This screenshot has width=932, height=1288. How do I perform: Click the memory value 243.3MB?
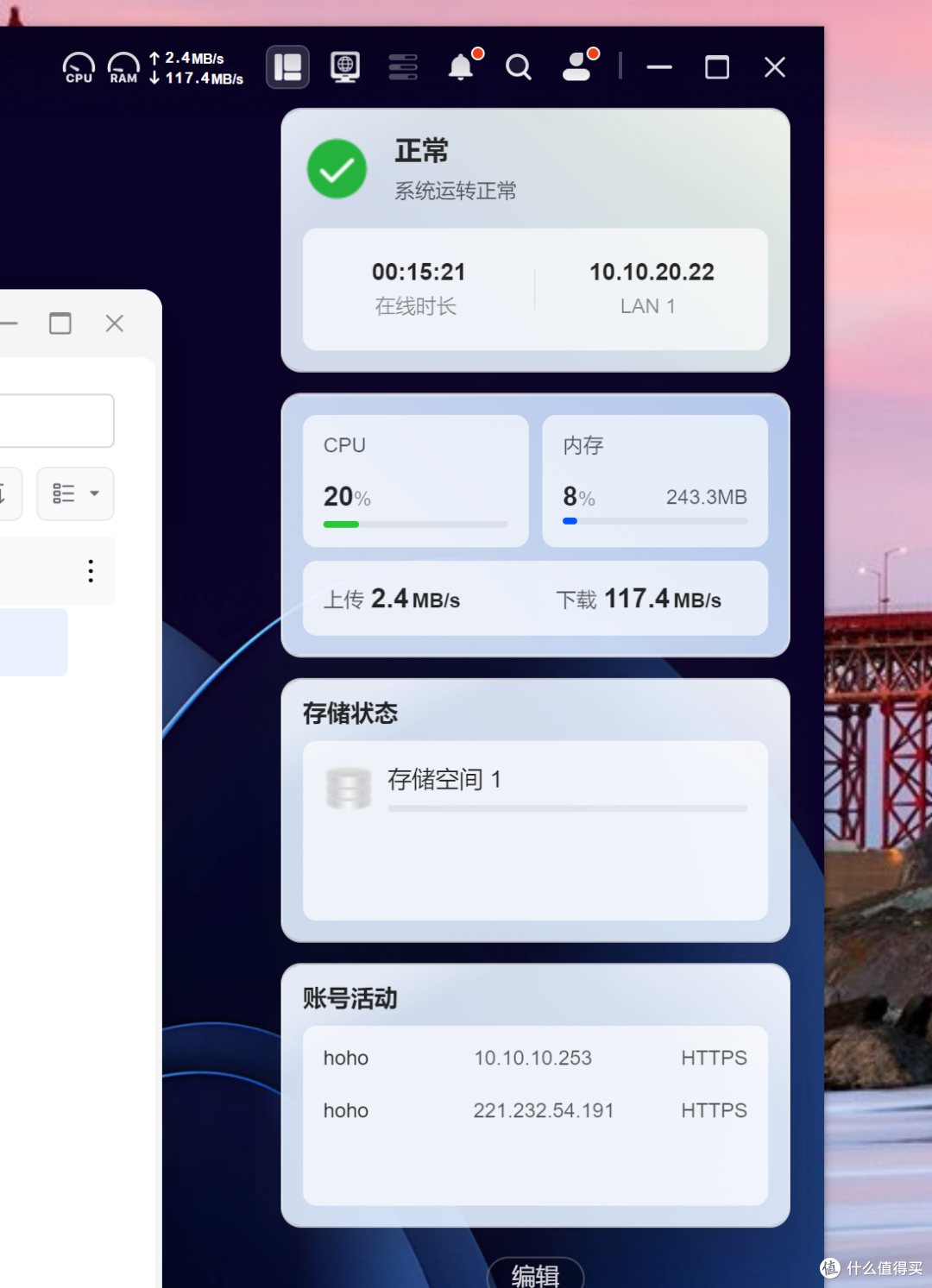click(706, 497)
